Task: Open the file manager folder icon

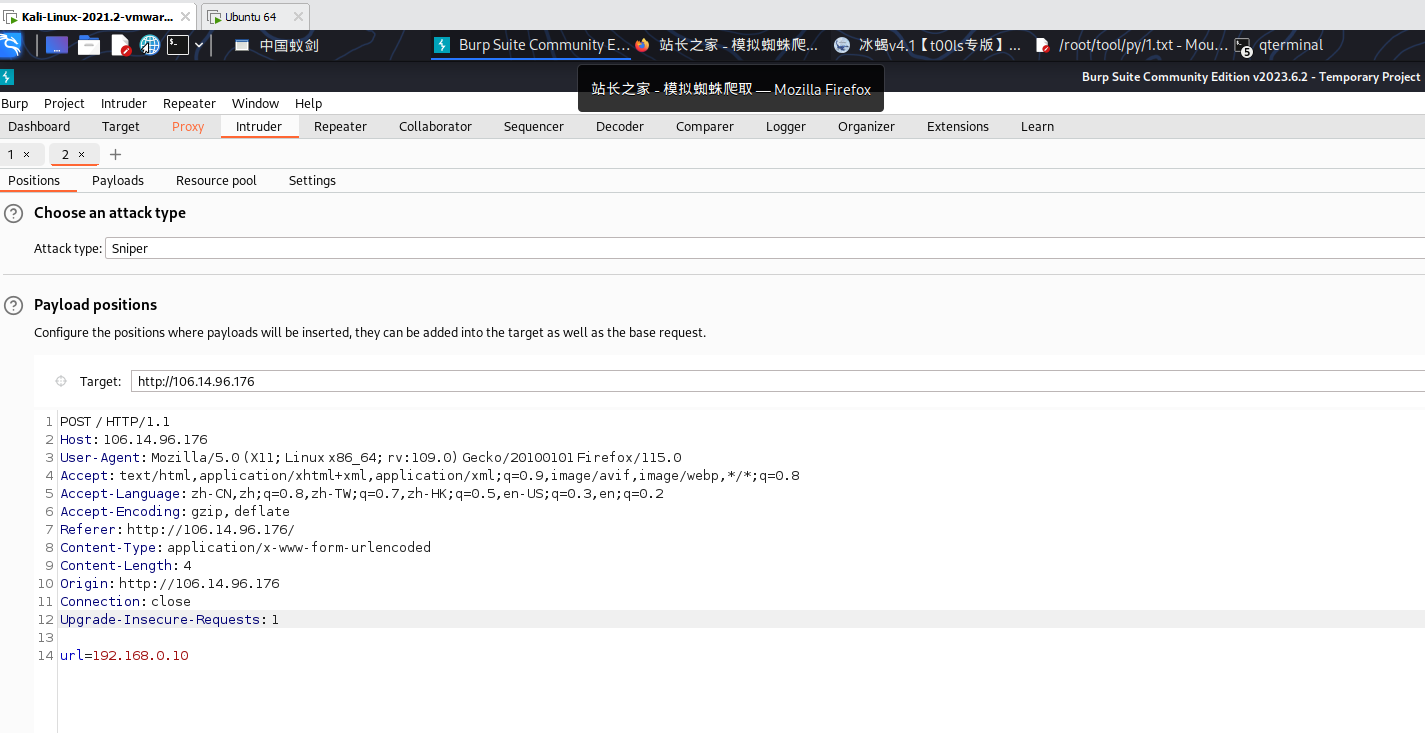Action: coord(89,45)
